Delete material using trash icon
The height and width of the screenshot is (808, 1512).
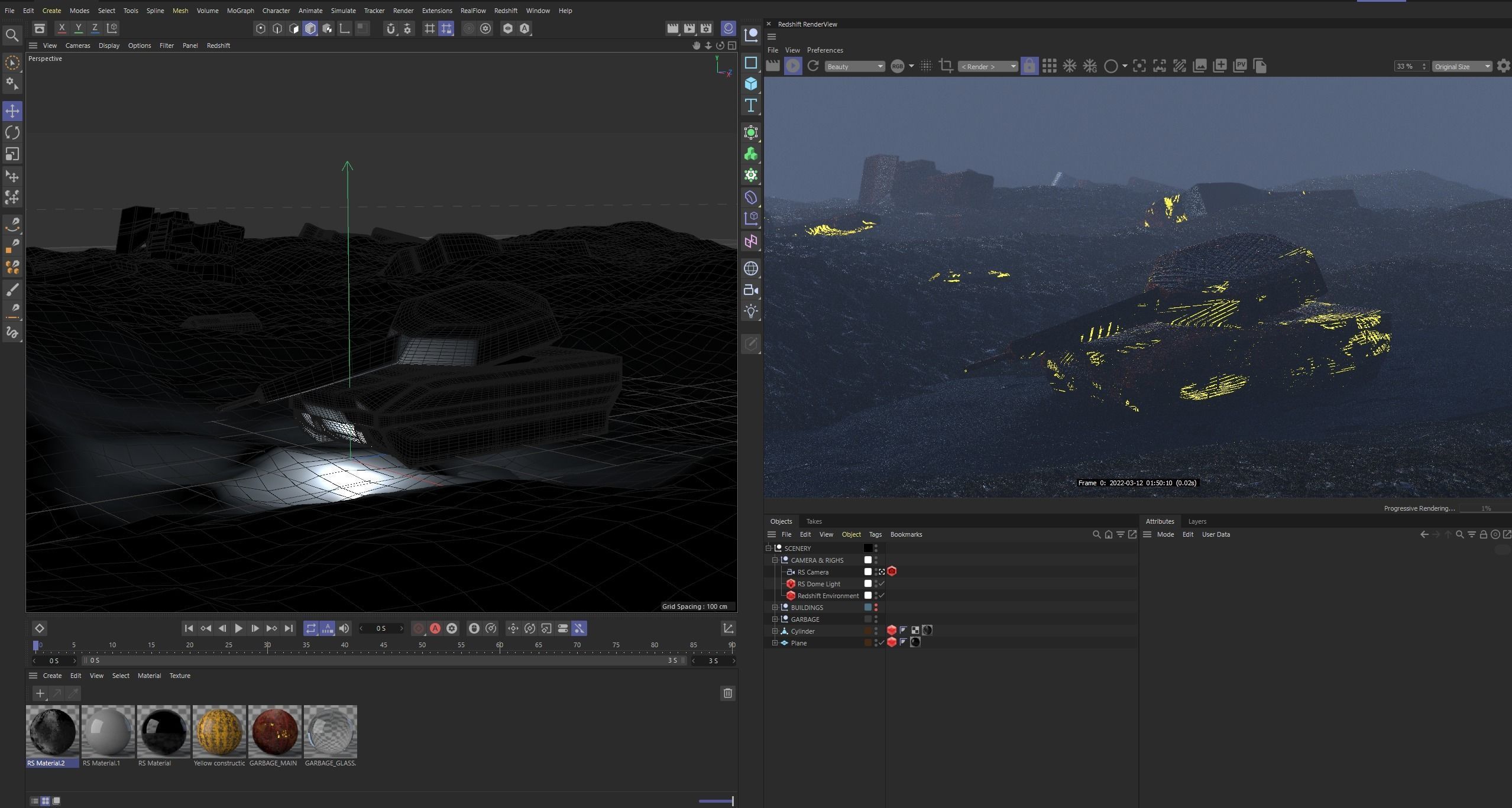728,693
